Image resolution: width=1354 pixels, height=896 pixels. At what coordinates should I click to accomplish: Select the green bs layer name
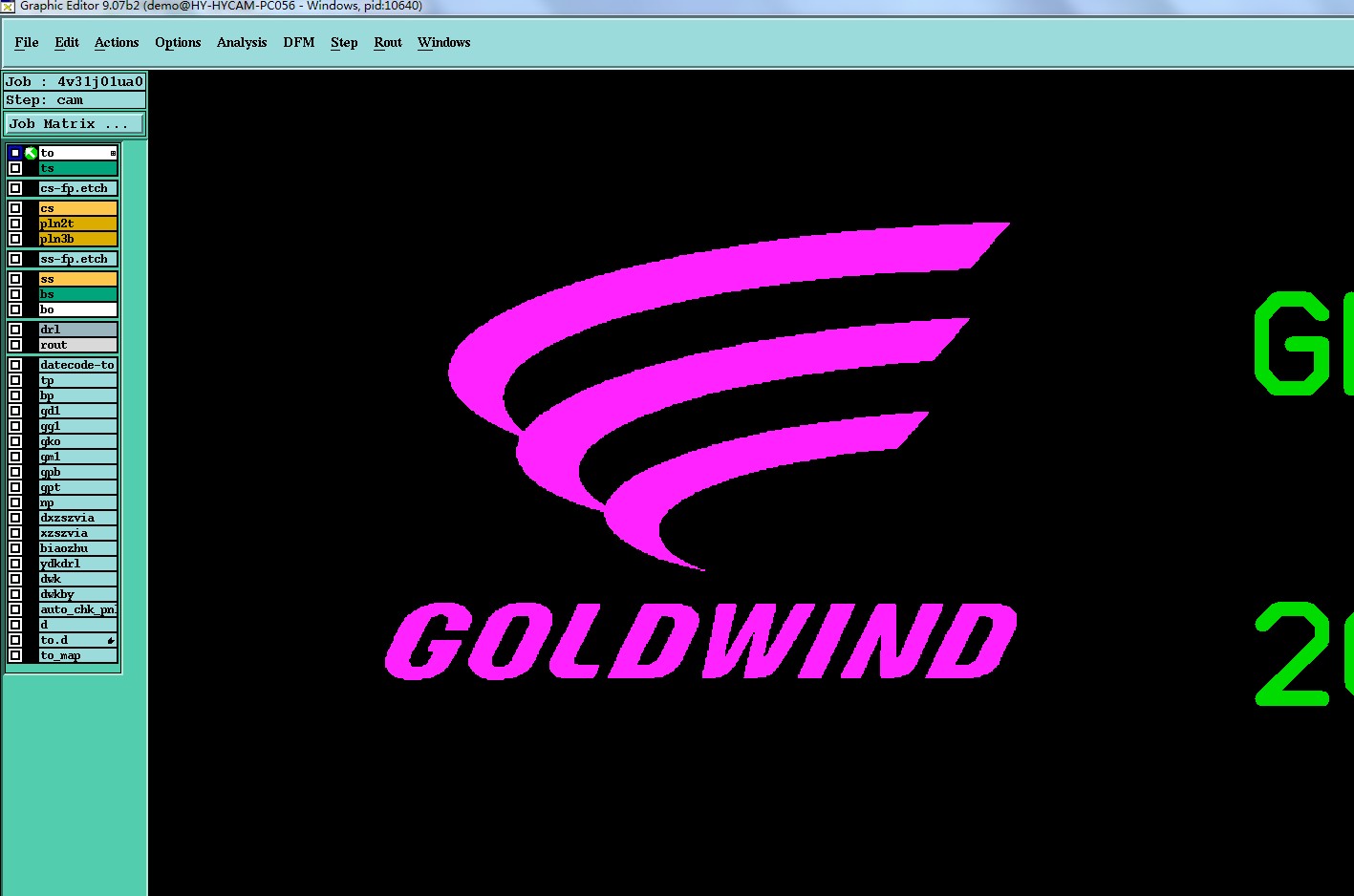tap(78, 294)
